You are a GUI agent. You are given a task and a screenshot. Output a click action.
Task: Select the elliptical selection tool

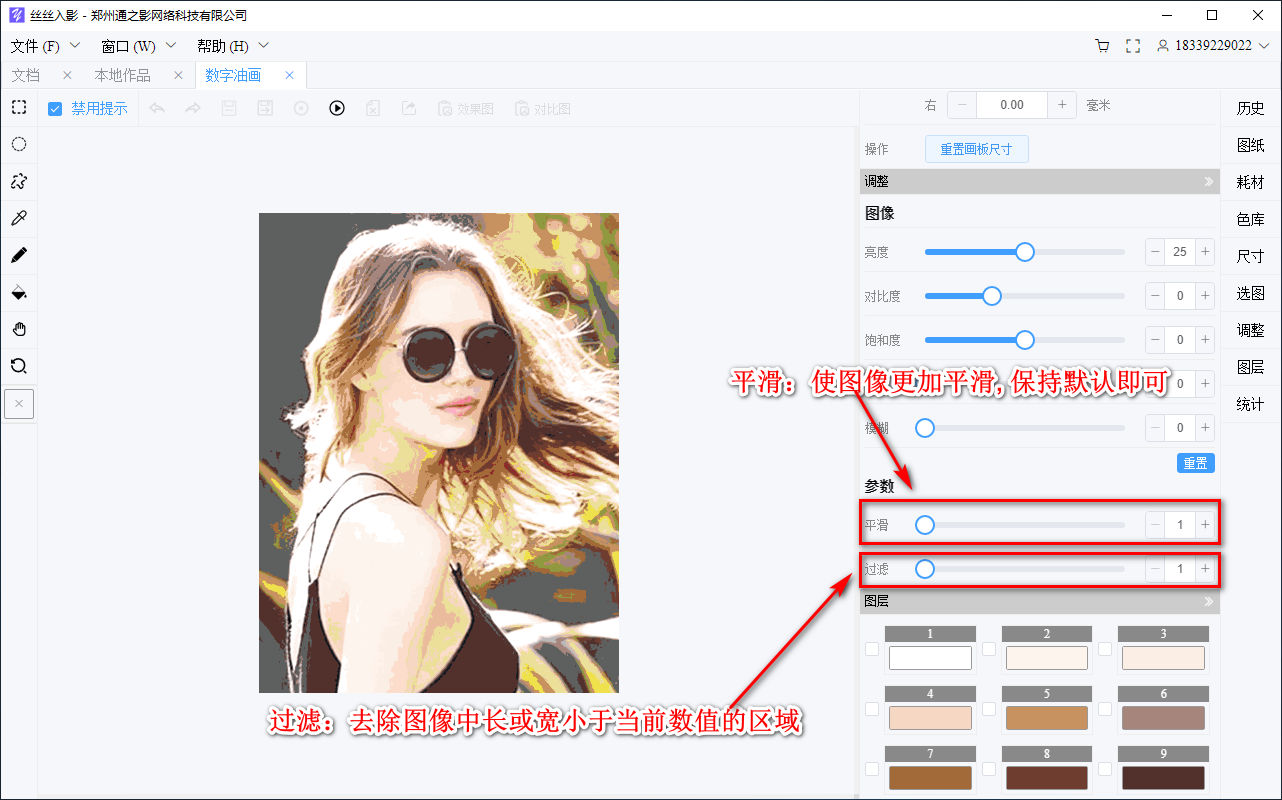point(18,144)
